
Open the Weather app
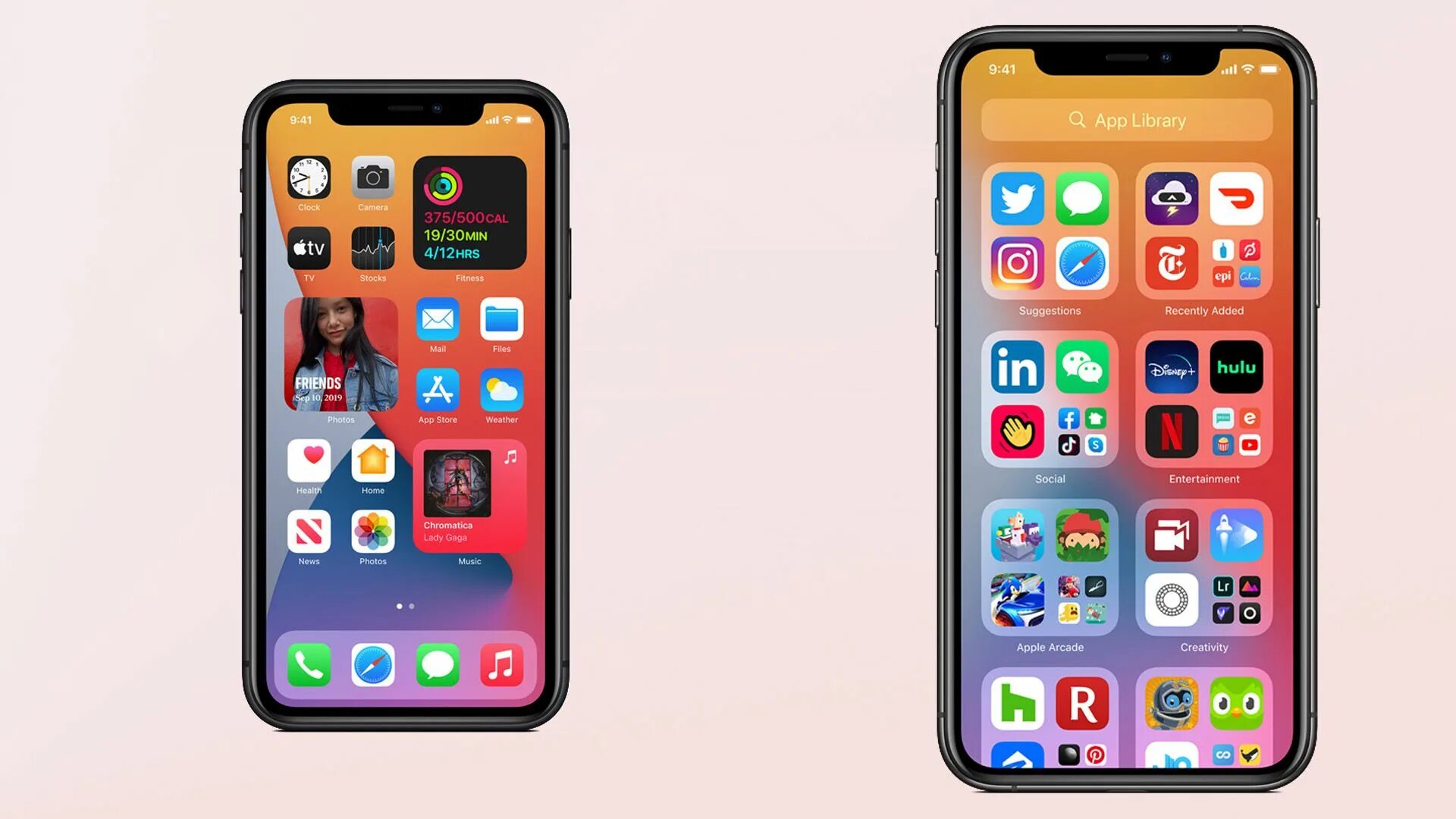pos(501,391)
